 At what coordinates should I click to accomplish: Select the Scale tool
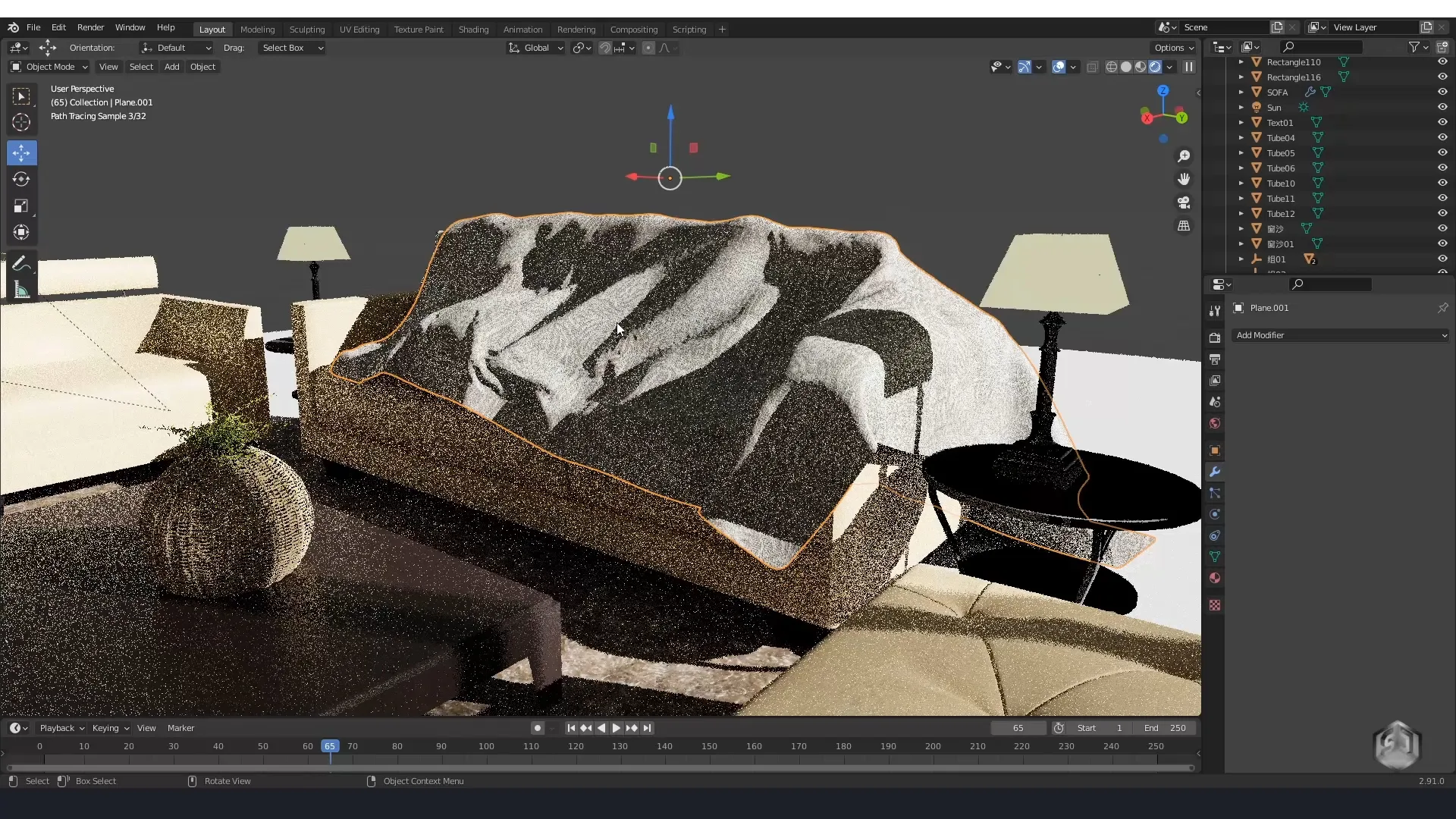21,206
